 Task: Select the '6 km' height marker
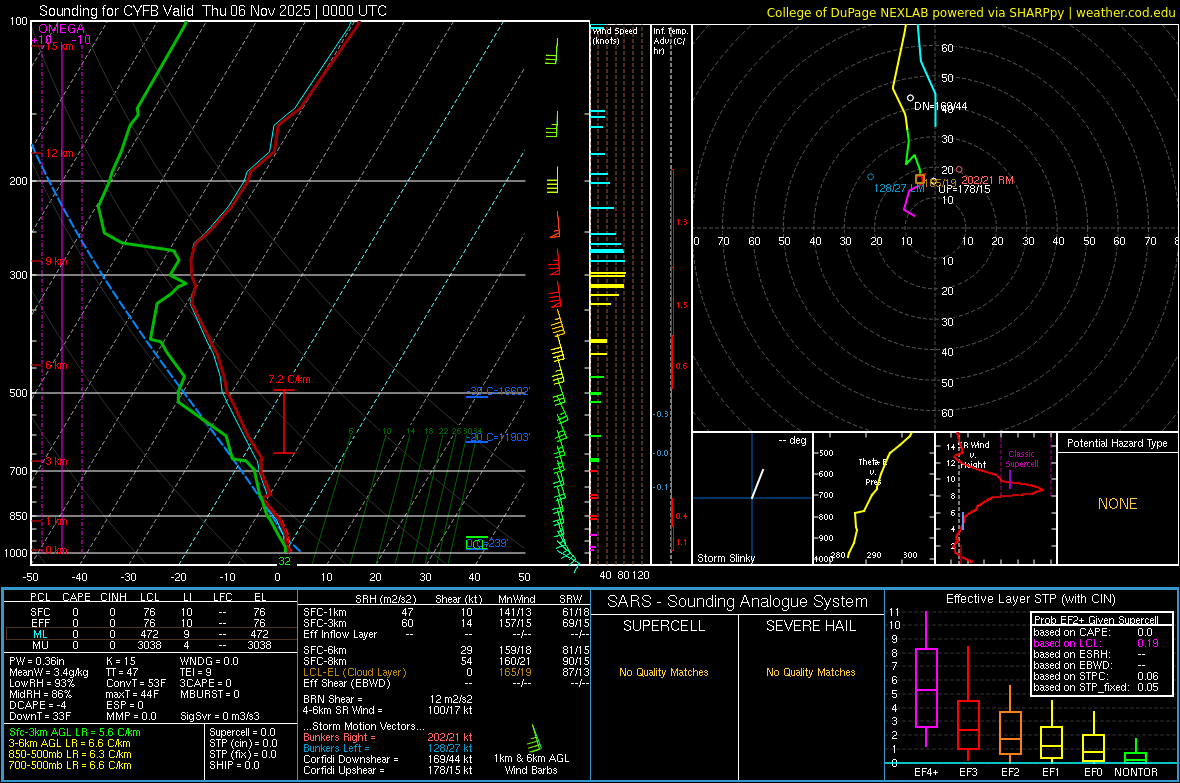(x=56, y=365)
